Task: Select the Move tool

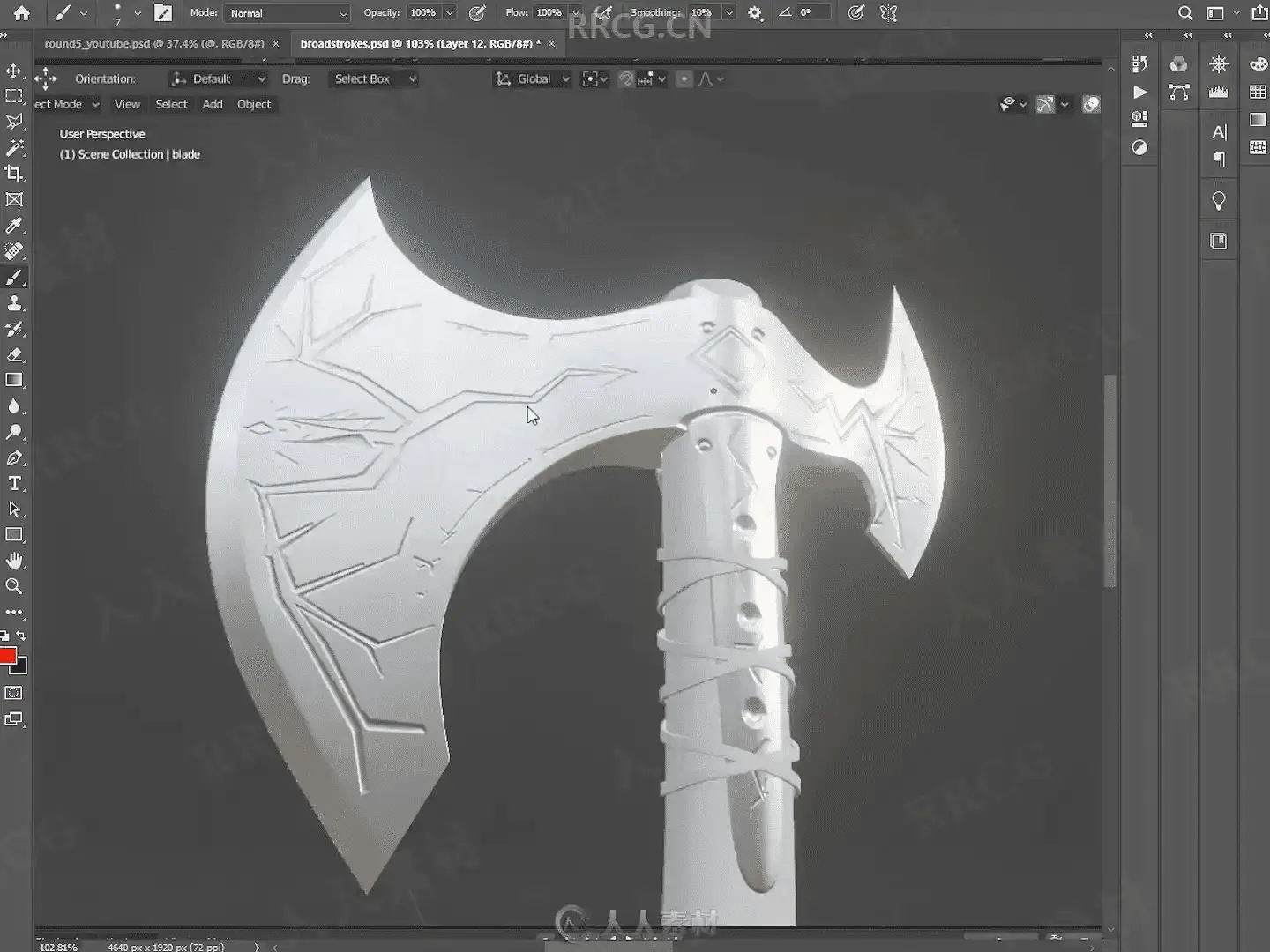Action: point(14,71)
